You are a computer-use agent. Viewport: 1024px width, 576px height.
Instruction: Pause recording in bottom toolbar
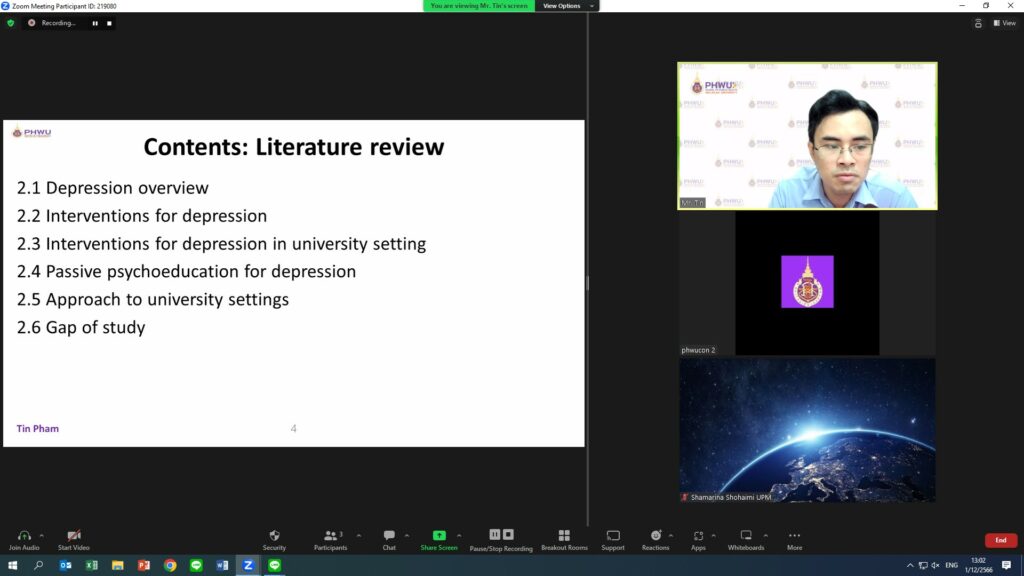(494, 534)
